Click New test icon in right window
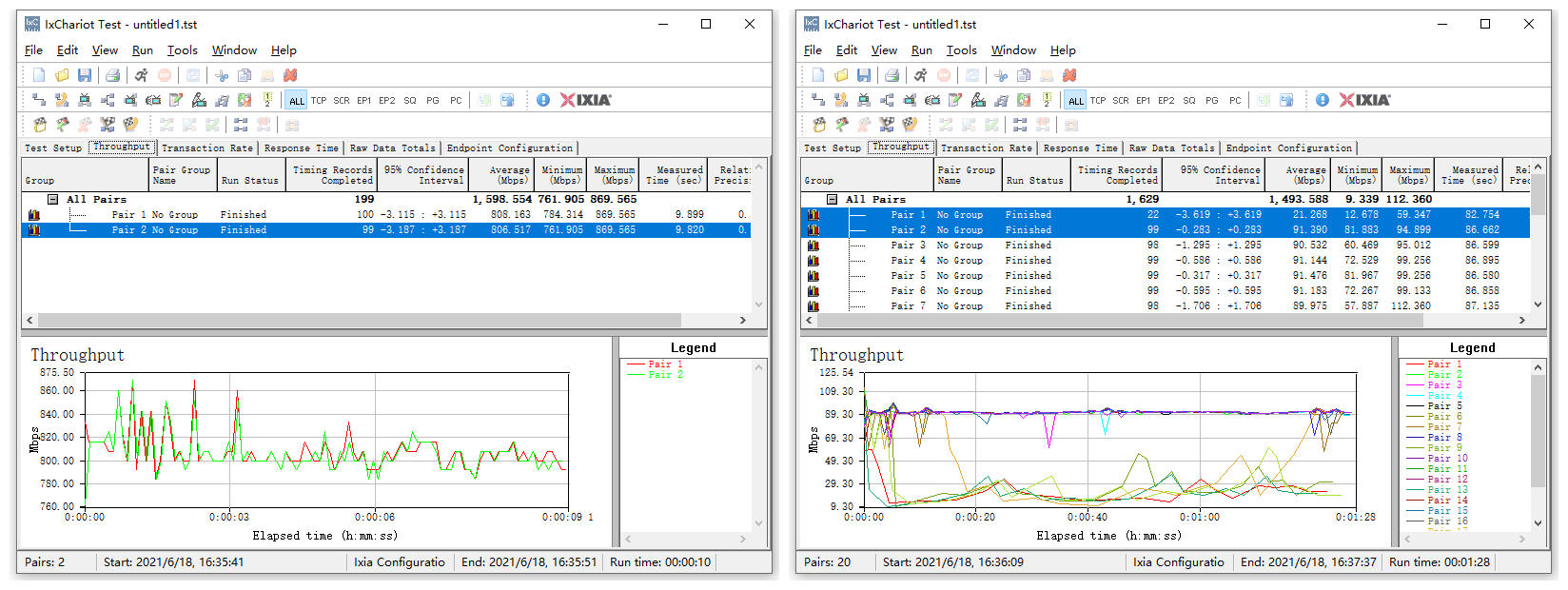The width and height of the screenshot is (1568, 590). tap(818, 75)
